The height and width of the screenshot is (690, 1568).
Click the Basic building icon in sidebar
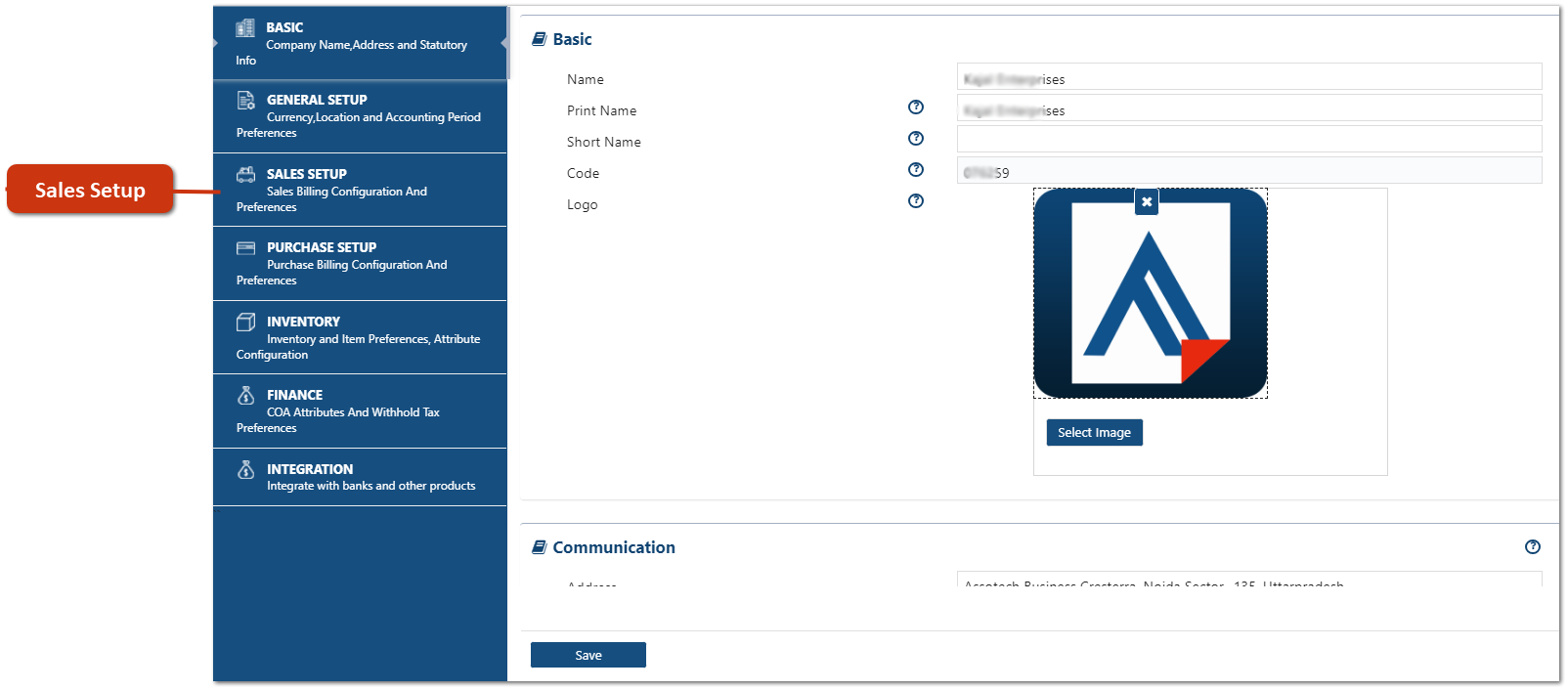click(245, 27)
